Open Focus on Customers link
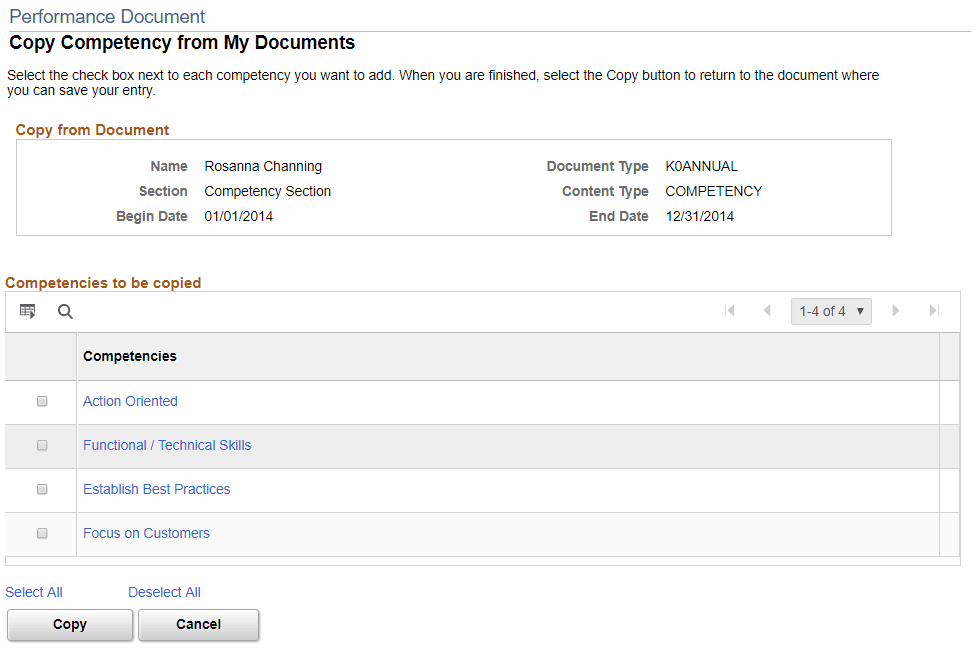The image size is (975, 649). pyautogui.click(x=146, y=533)
